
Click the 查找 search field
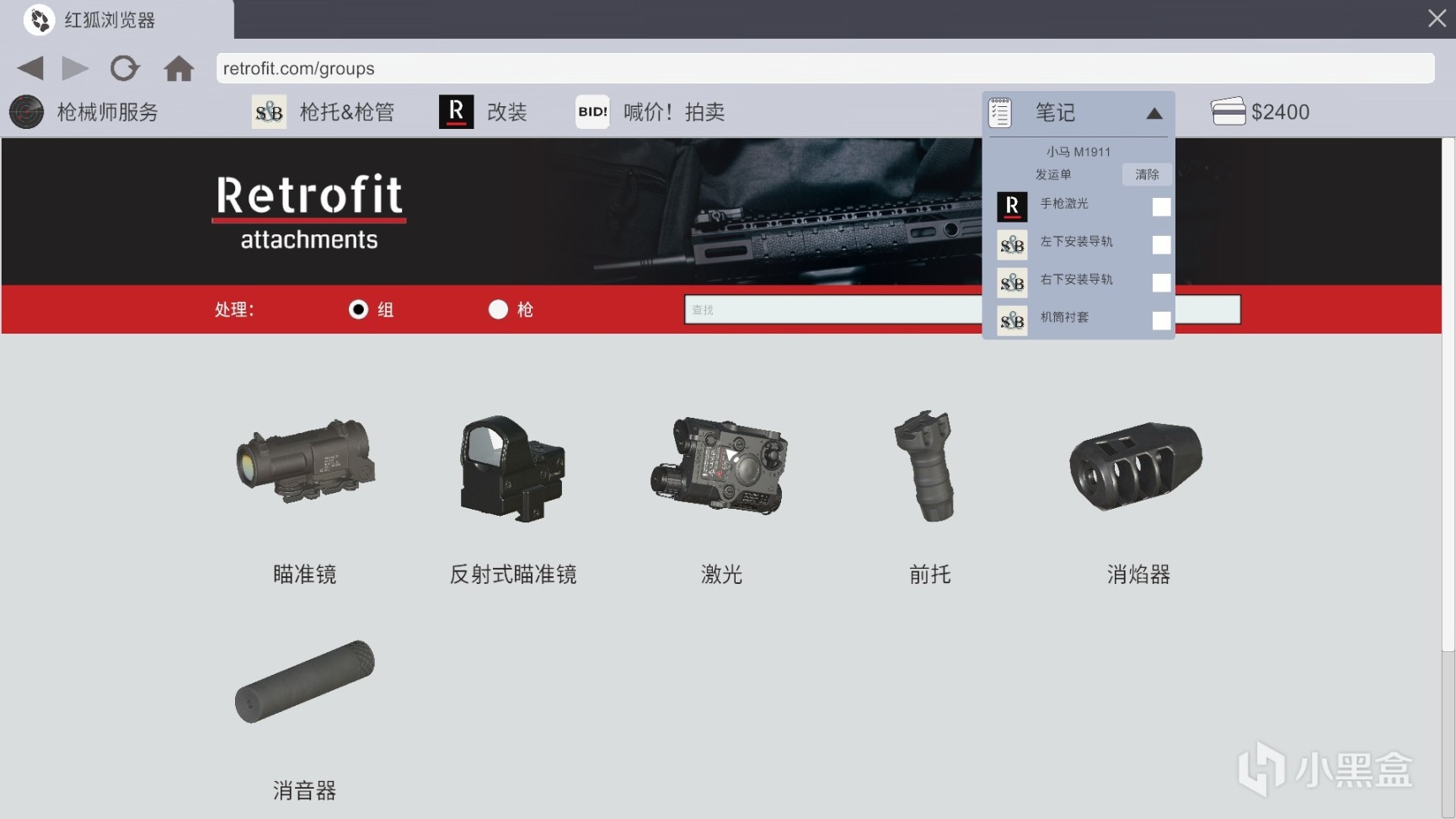pyautogui.click(x=962, y=309)
